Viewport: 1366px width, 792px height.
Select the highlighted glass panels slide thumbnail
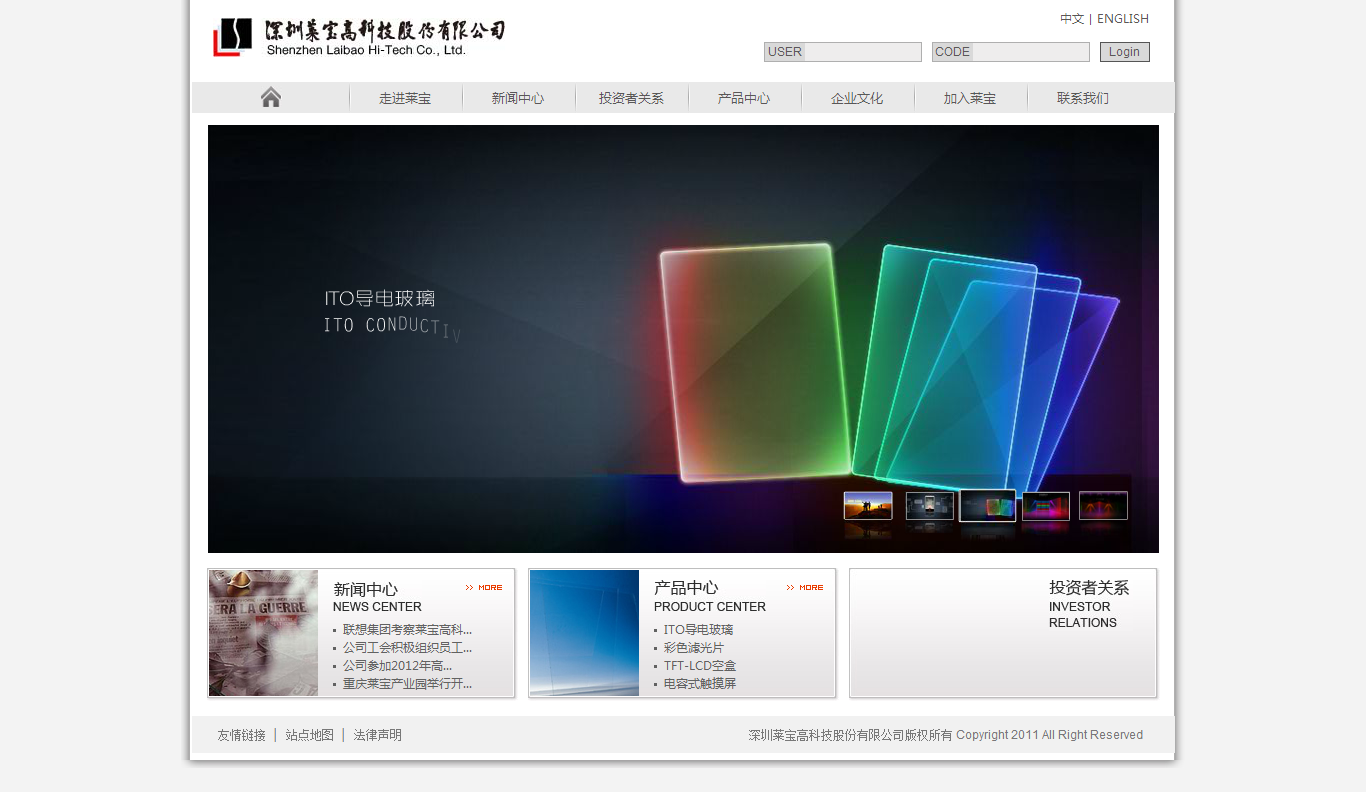point(987,506)
